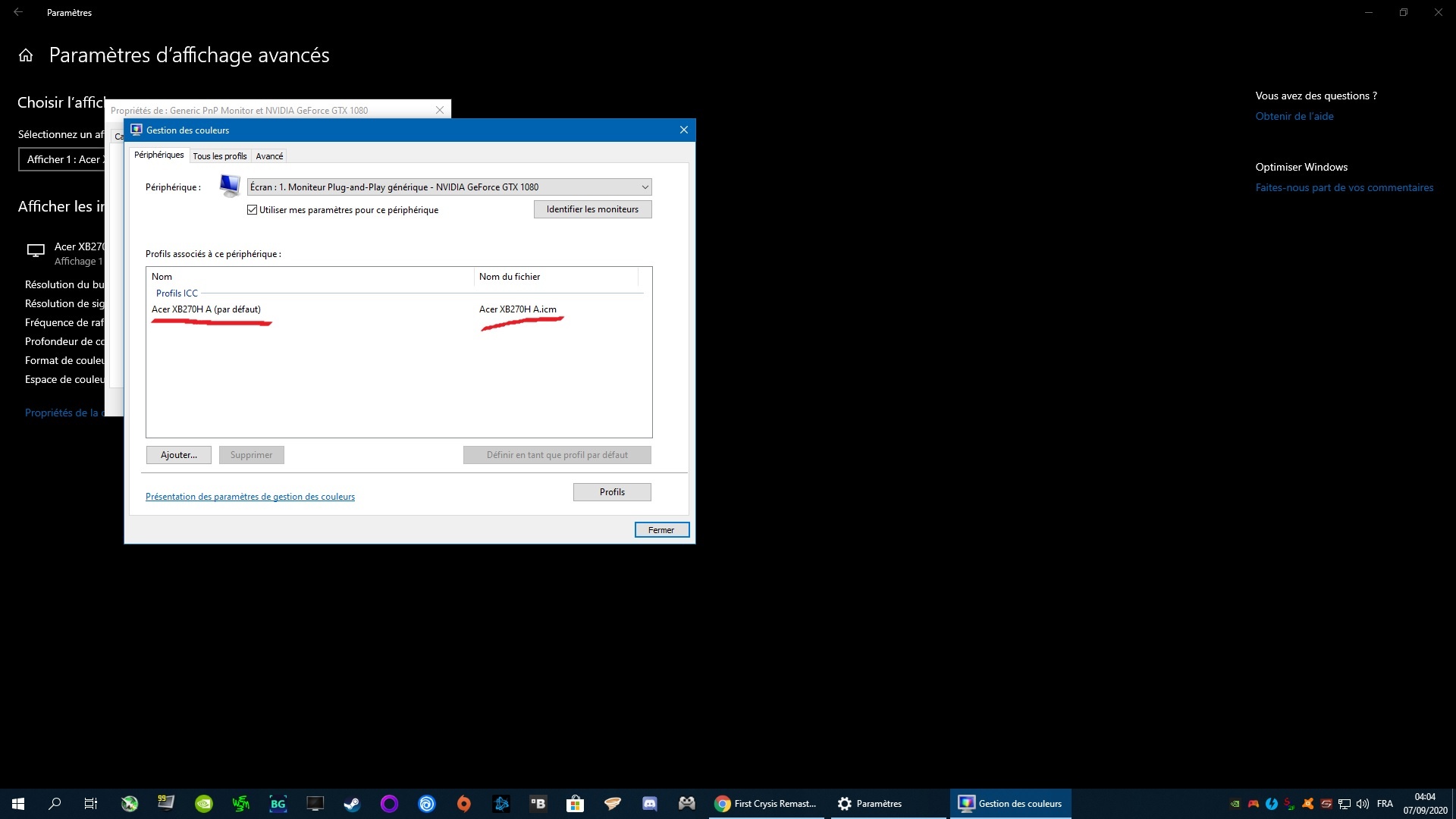
Task: Click the Ajouter... button
Action: [178, 455]
